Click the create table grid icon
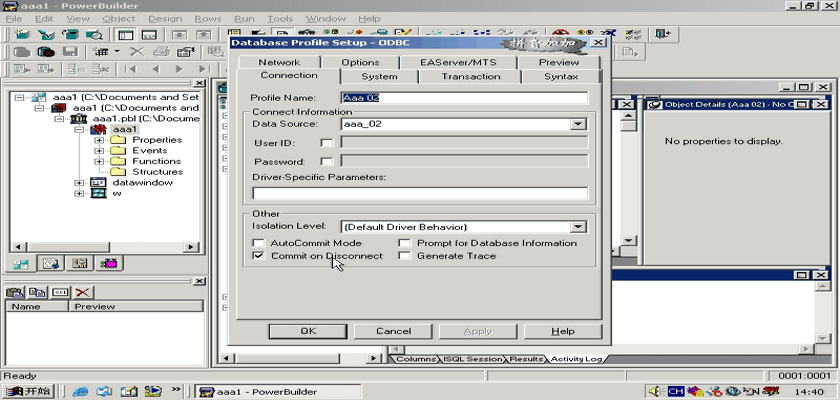This screenshot has height=400, width=840. (100, 52)
